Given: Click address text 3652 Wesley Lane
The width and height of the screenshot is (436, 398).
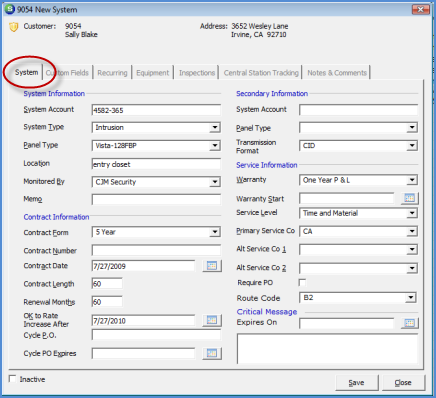Looking at the screenshot, I should pyautogui.click(x=260, y=26).
